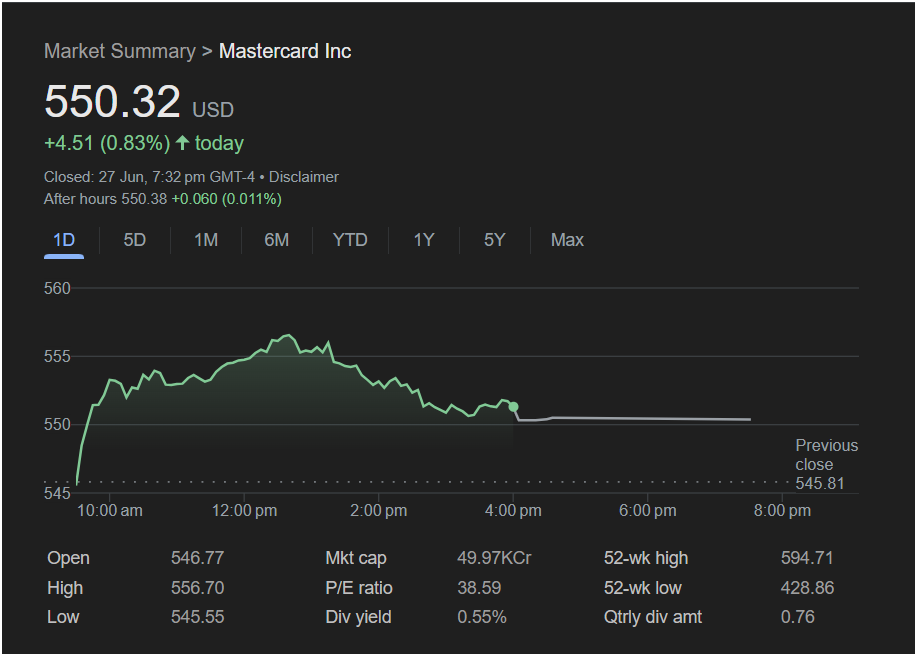Viewport: 917px width, 656px height.
Task: Click the P/E ratio value 38.59
Action: coord(479,588)
